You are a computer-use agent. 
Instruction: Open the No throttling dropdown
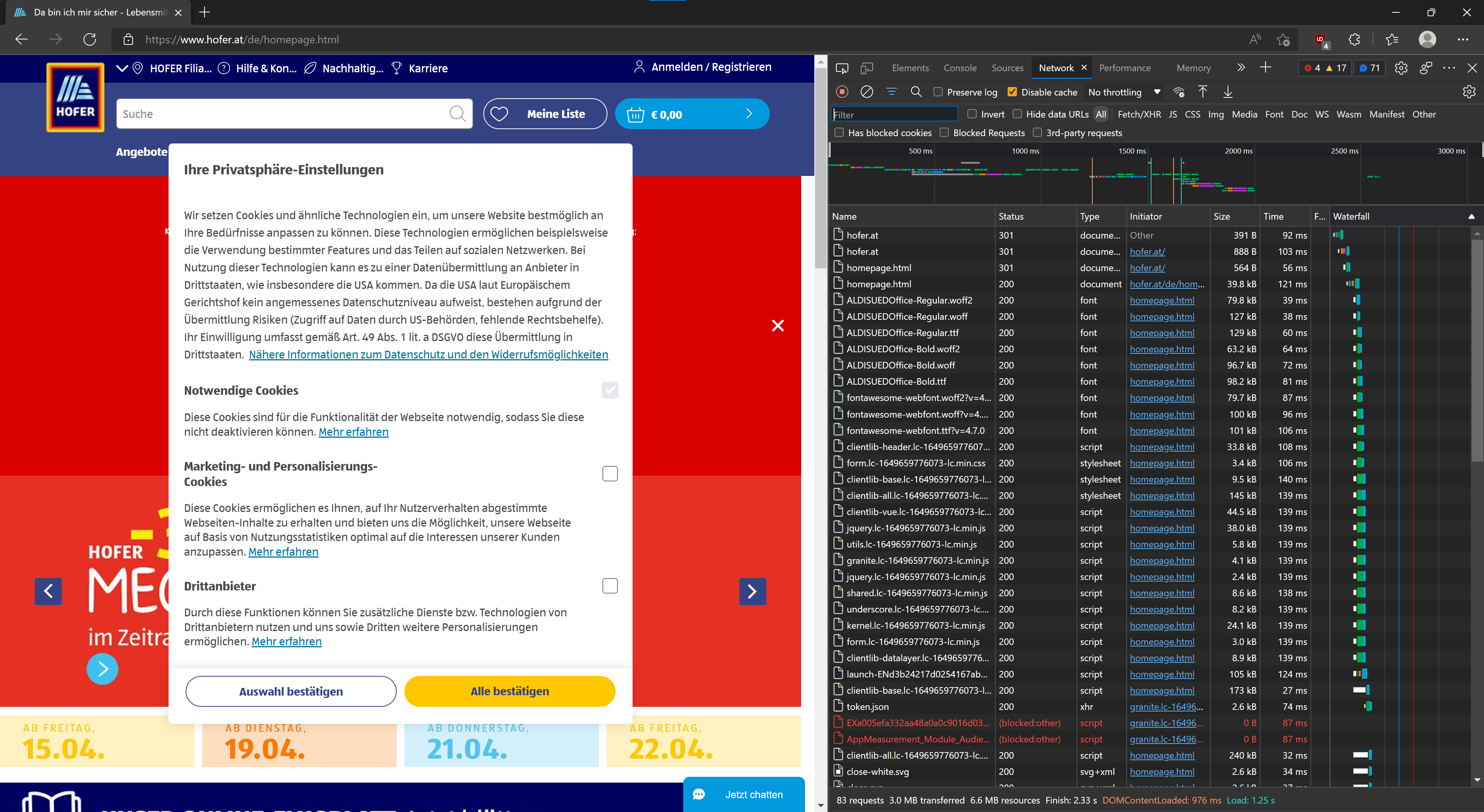coord(1123,92)
